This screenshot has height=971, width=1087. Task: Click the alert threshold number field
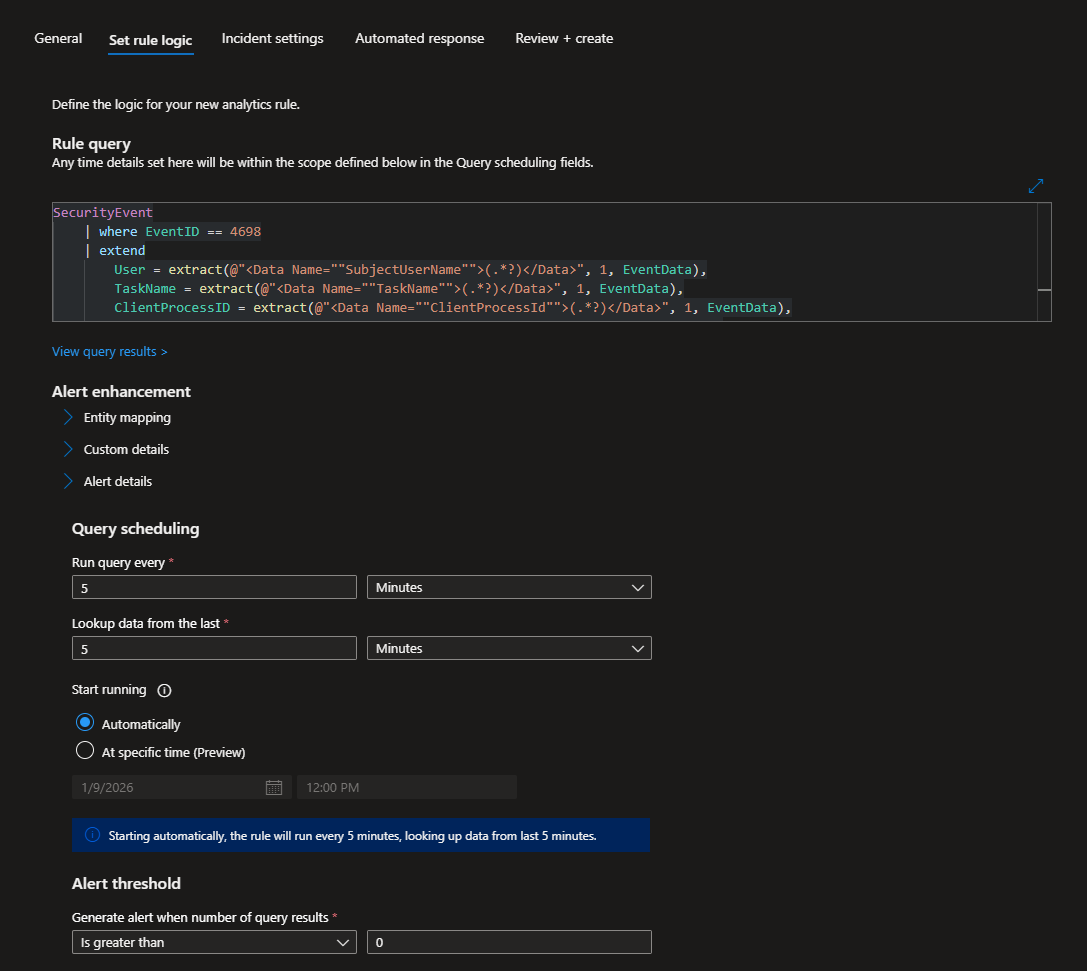click(x=509, y=942)
